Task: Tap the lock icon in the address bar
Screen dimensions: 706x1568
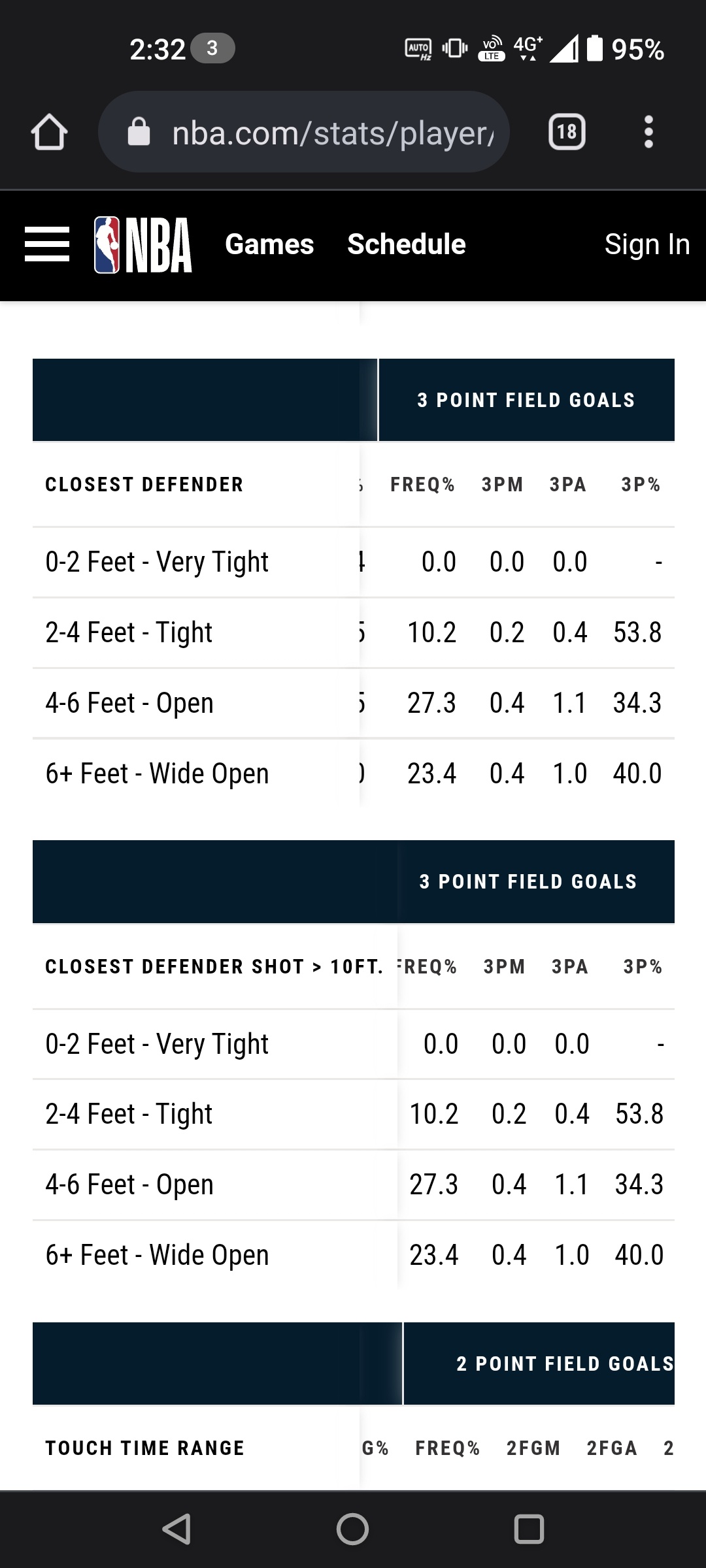Action: (x=139, y=132)
